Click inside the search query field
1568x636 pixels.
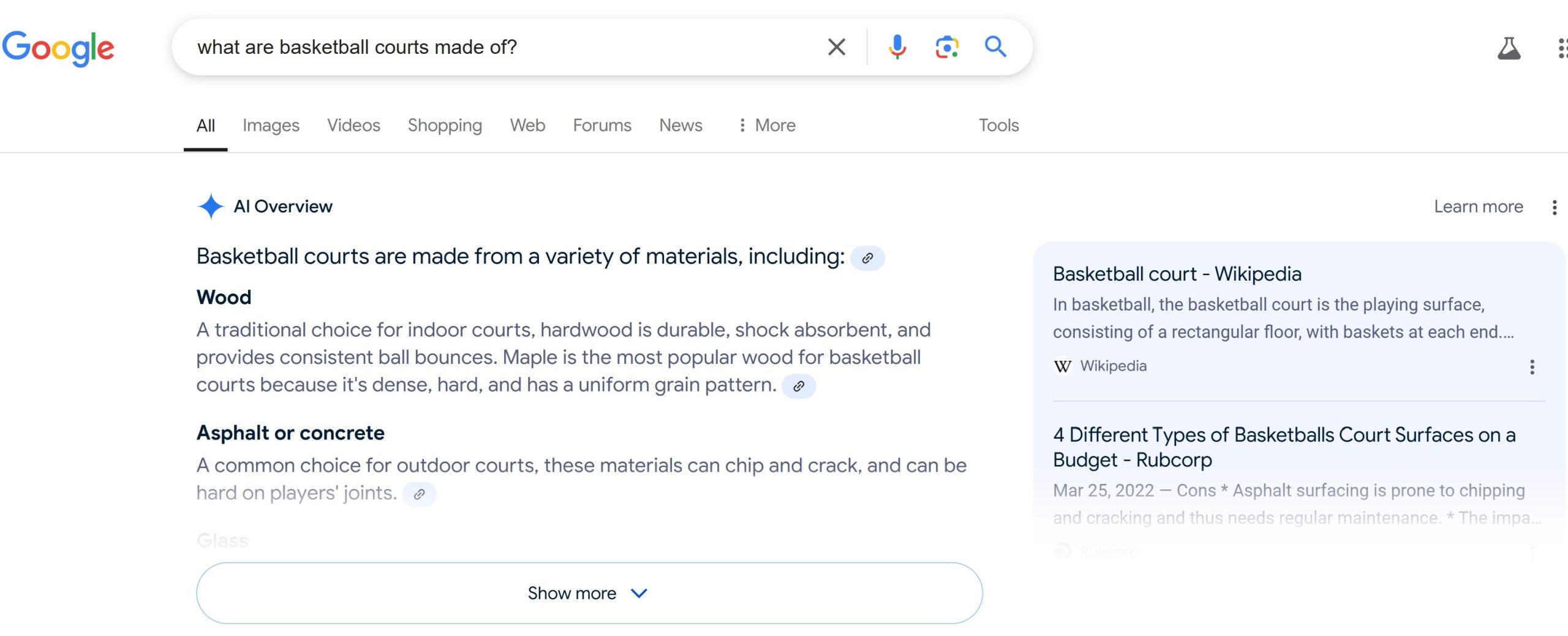(490, 47)
